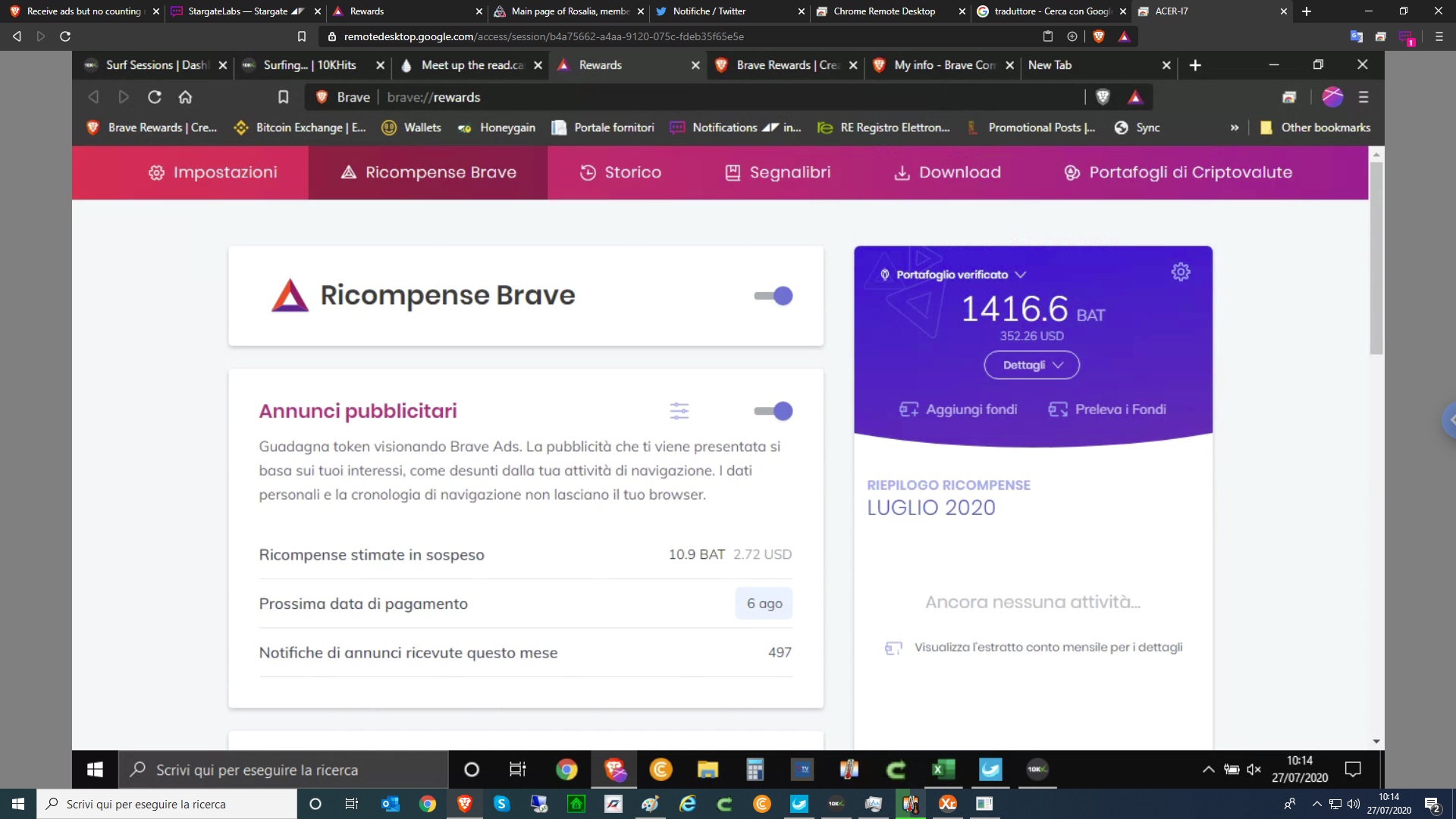Open Visualizza l'estratto conto mensile link
Viewport: 1456px width, 819px height.
click(1034, 648)
